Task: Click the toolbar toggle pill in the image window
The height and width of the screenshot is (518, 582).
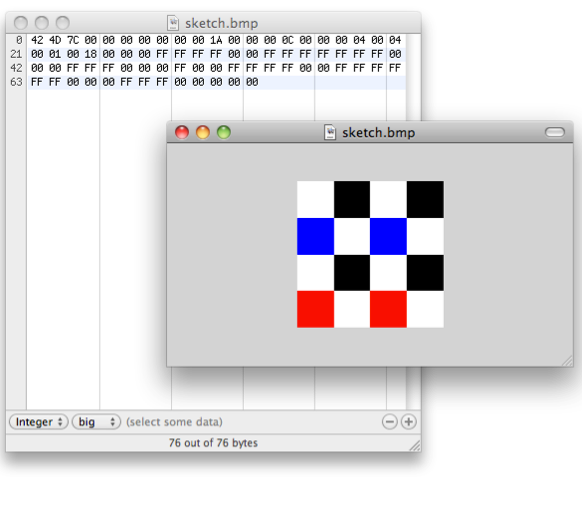Action: click(x=555, y=132)
